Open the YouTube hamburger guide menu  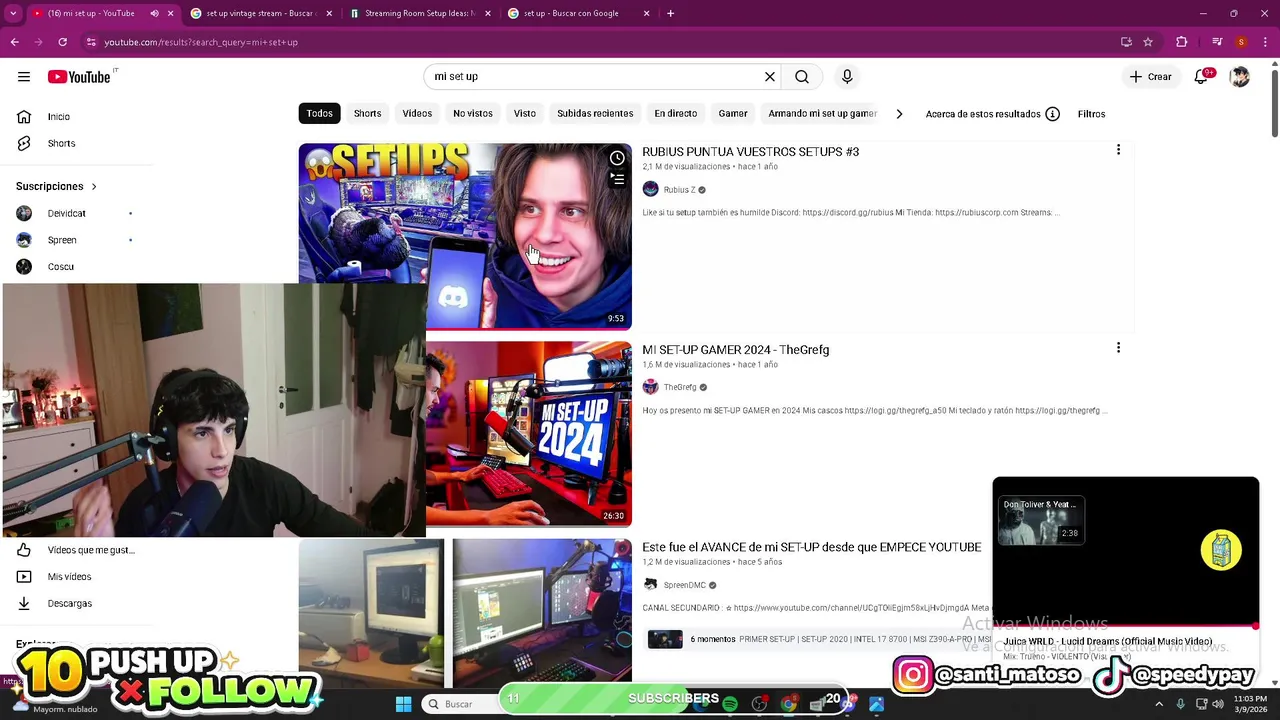(x=24, y=77)
